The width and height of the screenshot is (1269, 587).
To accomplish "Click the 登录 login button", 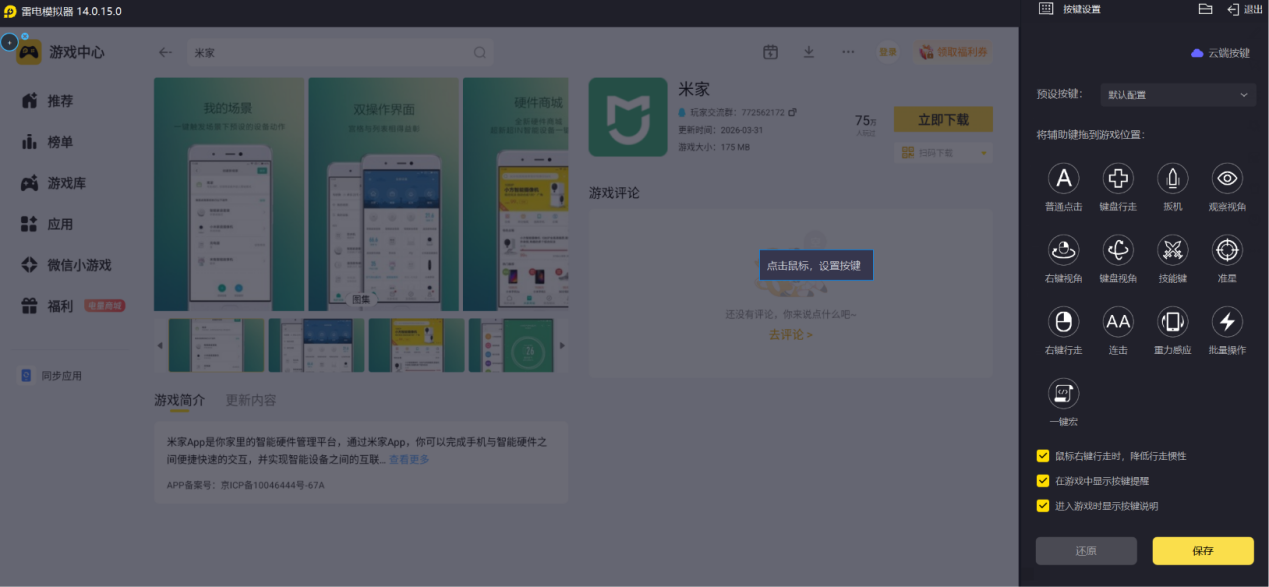I will pyautogui.click(x=888, y=52).
